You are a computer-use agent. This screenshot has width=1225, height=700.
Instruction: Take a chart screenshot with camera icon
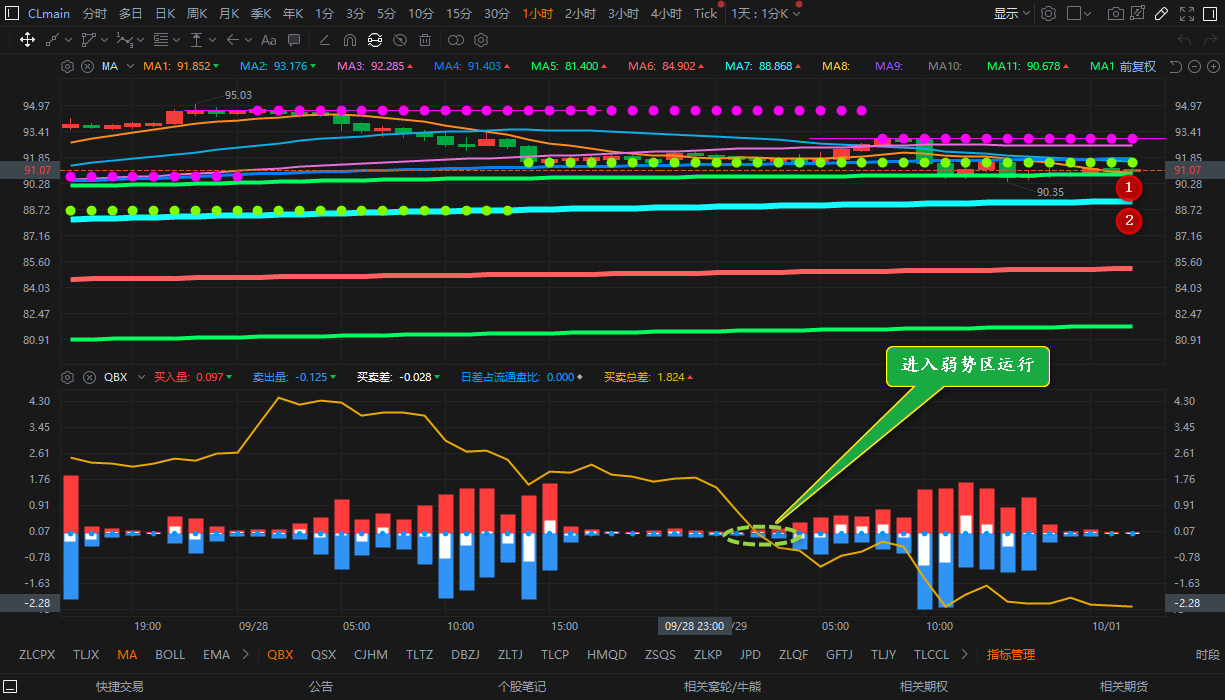click(1115, 14)
